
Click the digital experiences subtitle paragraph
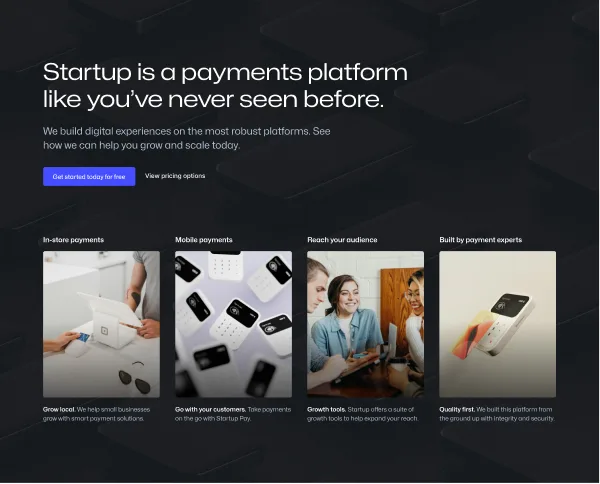click(187, 138)
